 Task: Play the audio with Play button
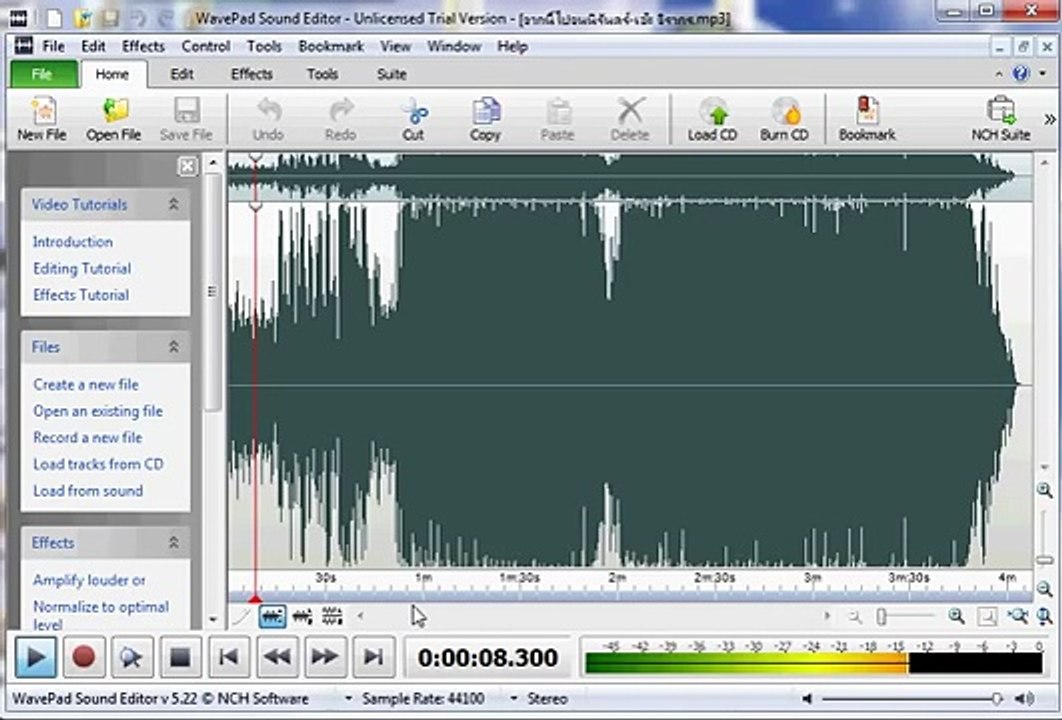[35, 656]
